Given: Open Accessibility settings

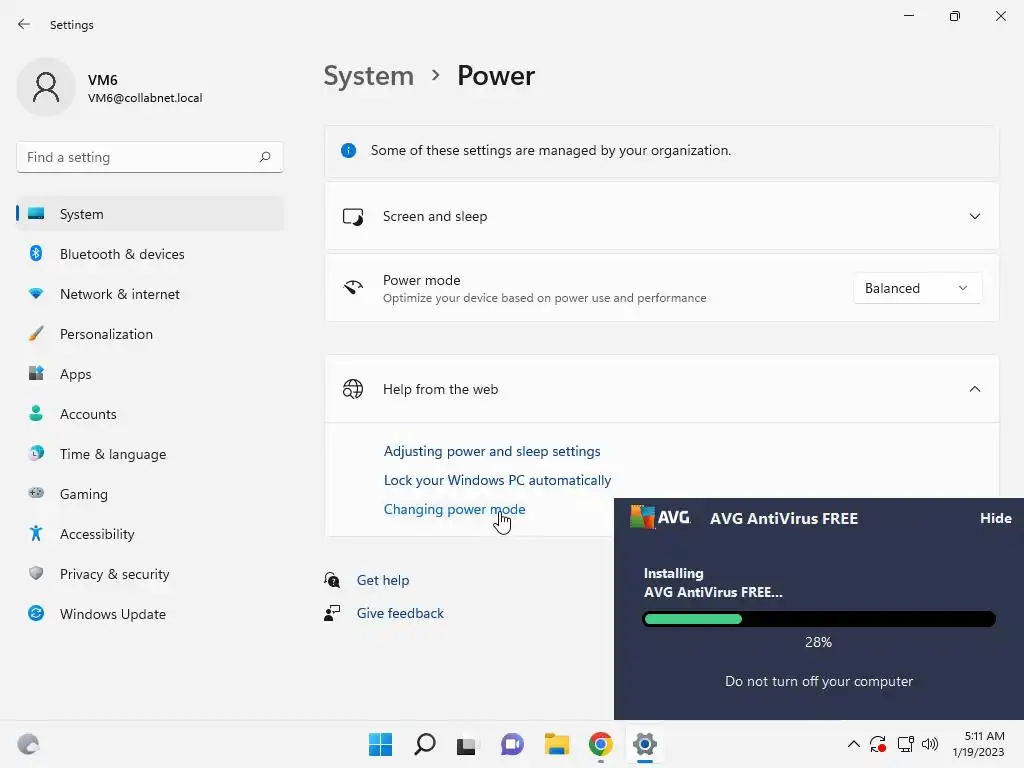Looking at the screenshot, I should [x=150, y=534].
